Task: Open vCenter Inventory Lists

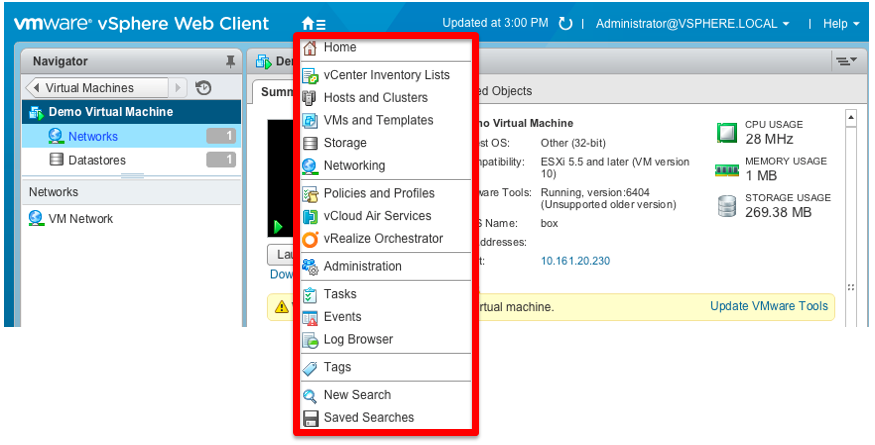Action: click(x=386, y=75)
